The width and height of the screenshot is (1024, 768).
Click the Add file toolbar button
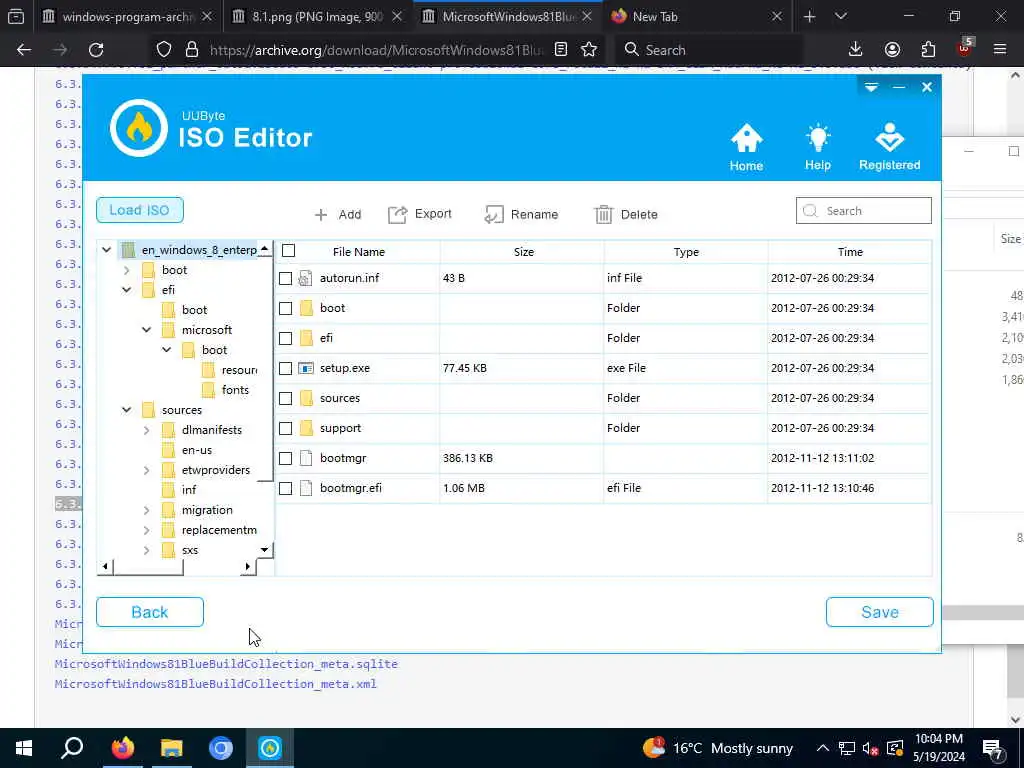tap(338, 214)
